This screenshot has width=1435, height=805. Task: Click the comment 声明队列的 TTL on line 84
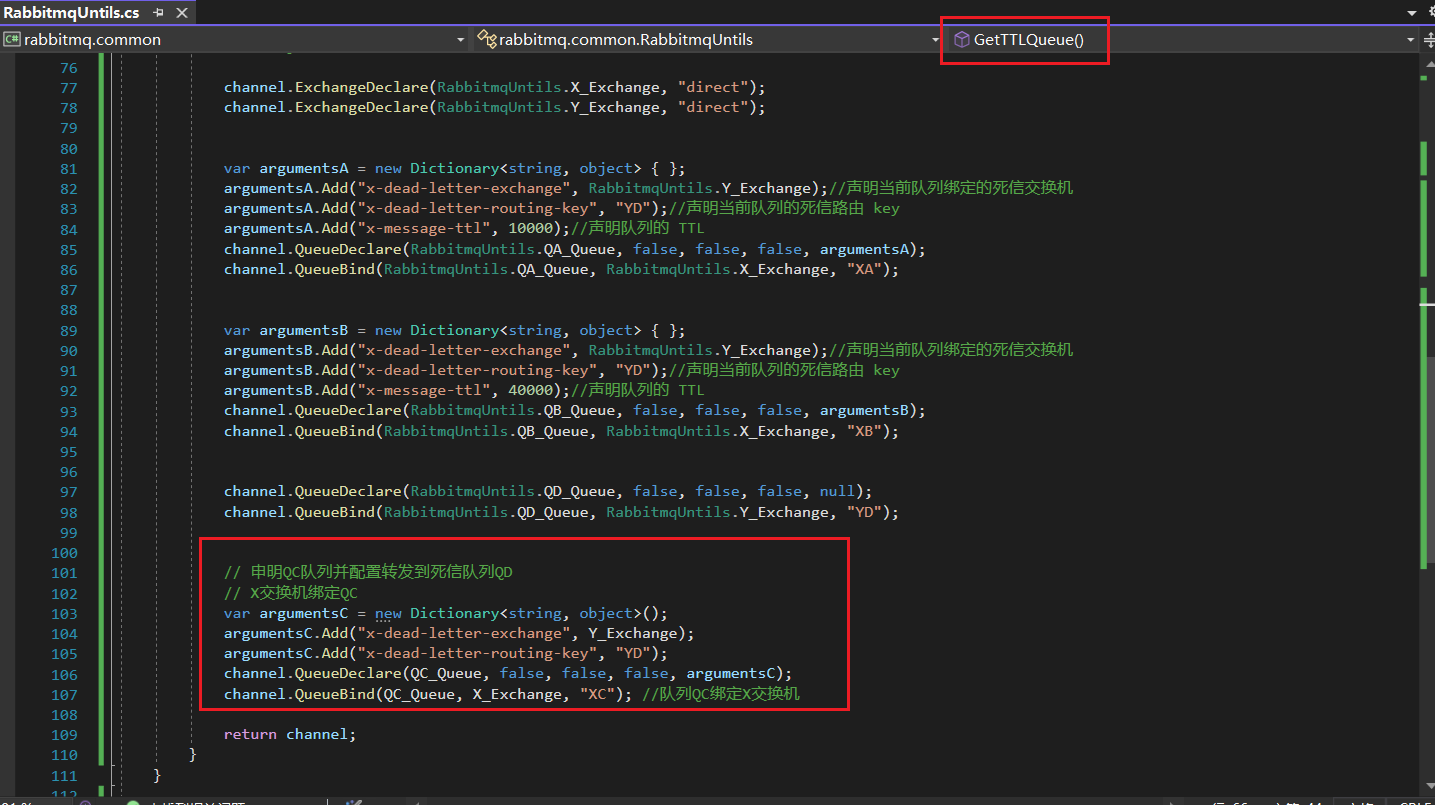coord(637,229)
